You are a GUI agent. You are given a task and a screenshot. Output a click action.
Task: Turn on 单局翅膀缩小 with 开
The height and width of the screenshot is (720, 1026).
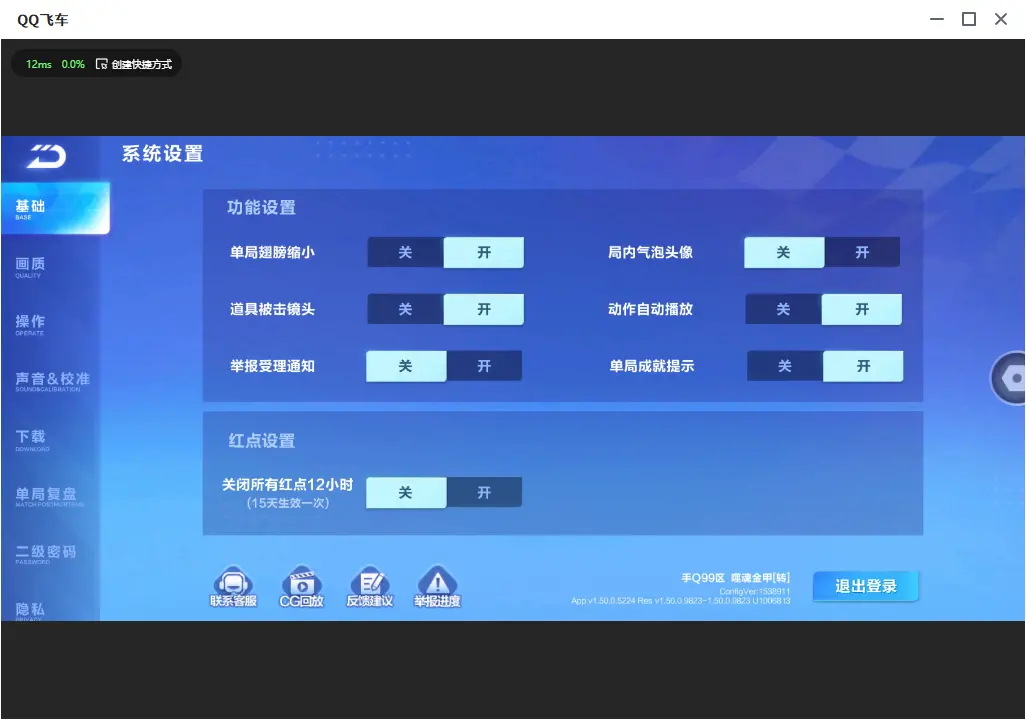(484, 253)
